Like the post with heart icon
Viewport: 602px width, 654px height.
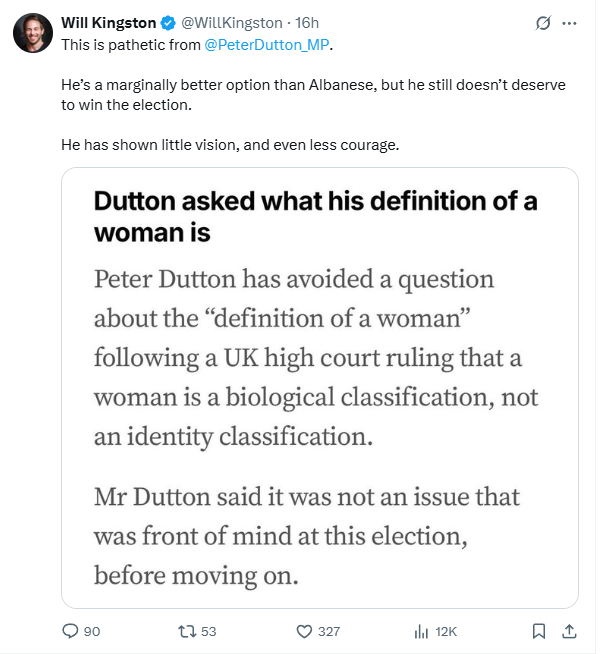coord(305,631)
